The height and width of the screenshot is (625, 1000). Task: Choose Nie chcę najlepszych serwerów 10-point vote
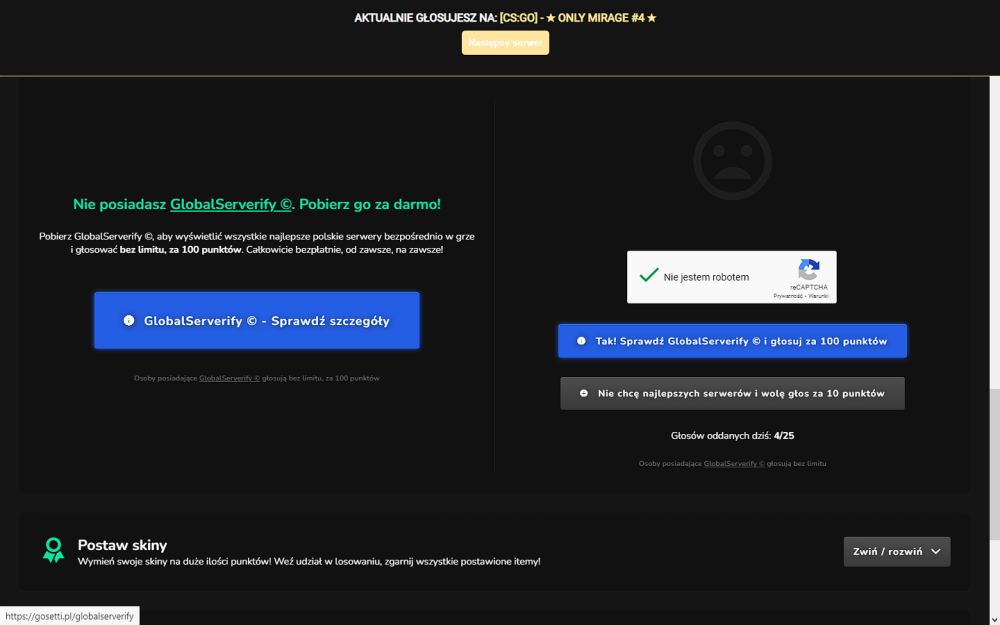click(732, 393)
